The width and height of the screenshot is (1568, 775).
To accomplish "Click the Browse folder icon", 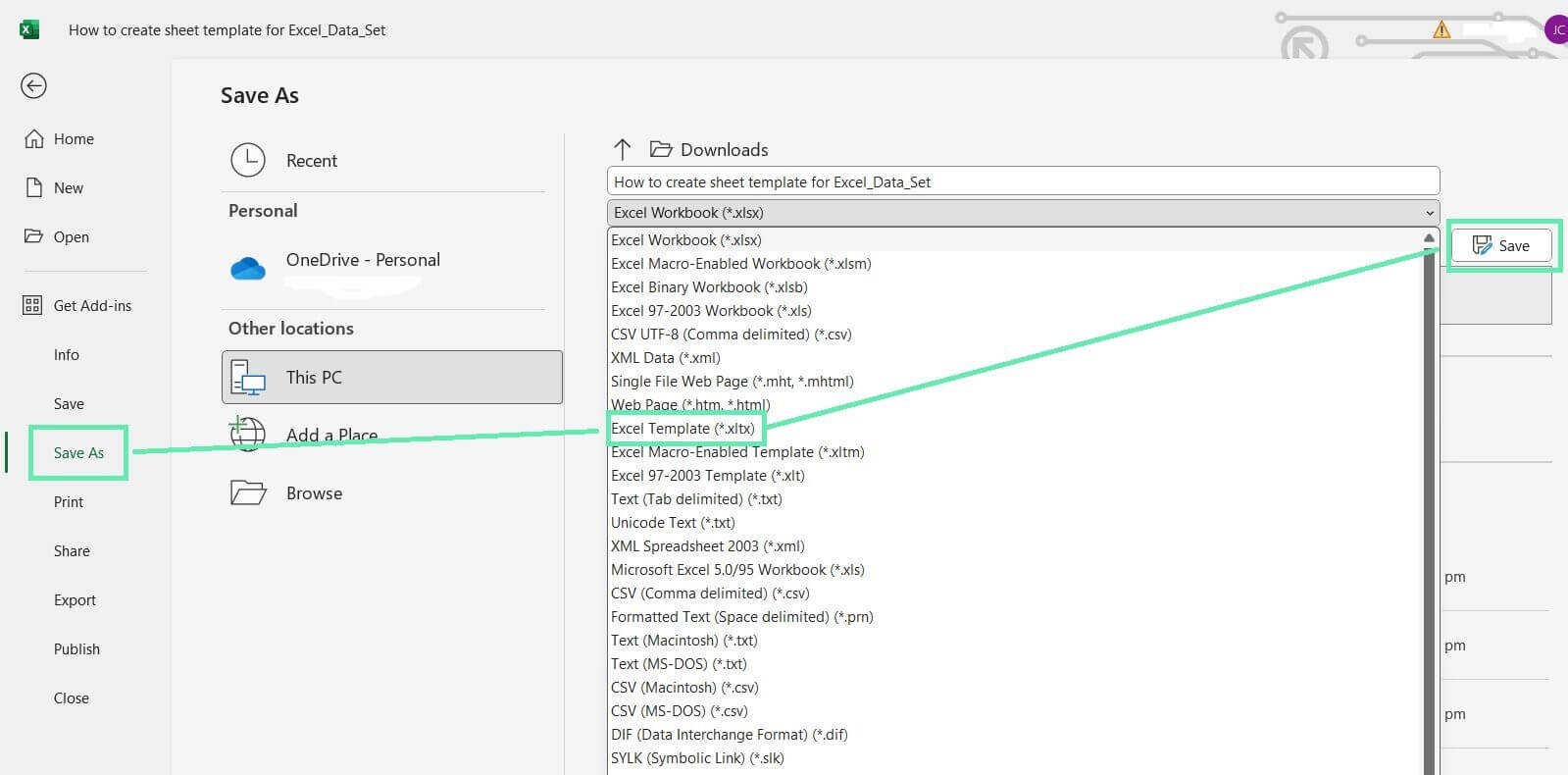I will (x=248, y=492).
